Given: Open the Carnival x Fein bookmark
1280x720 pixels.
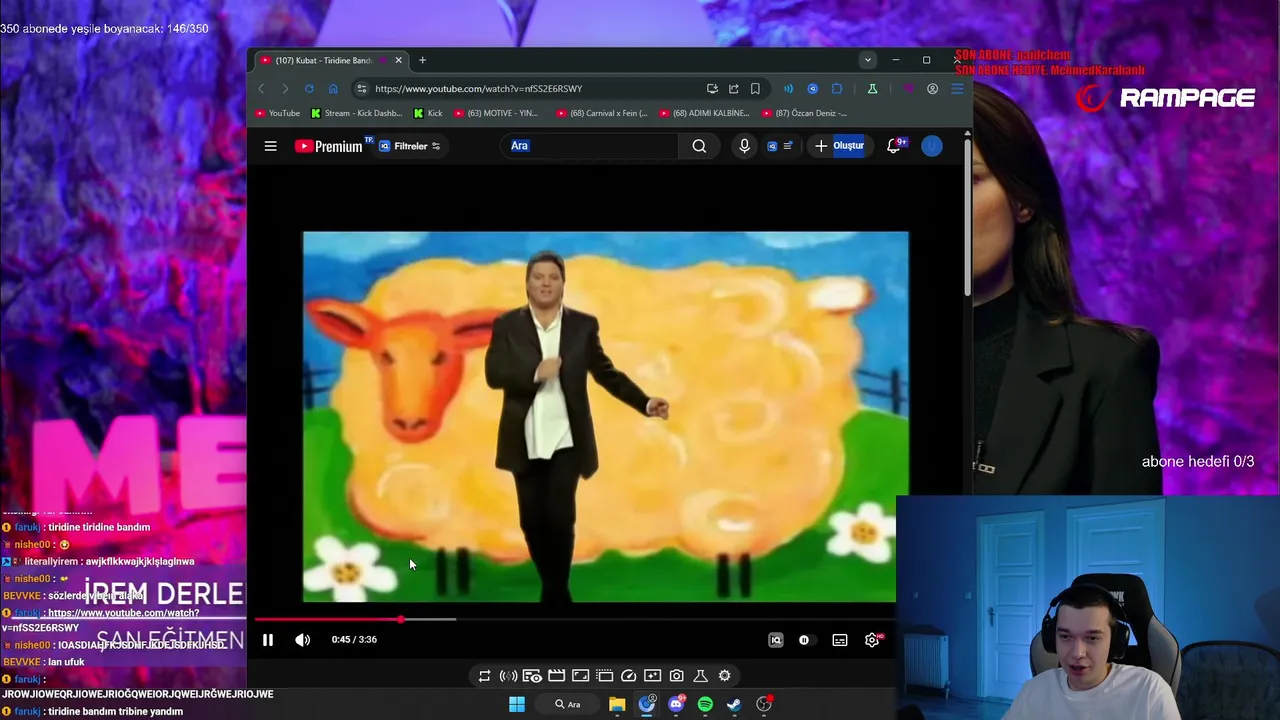Looking at the screenshot, I should 602,113.
